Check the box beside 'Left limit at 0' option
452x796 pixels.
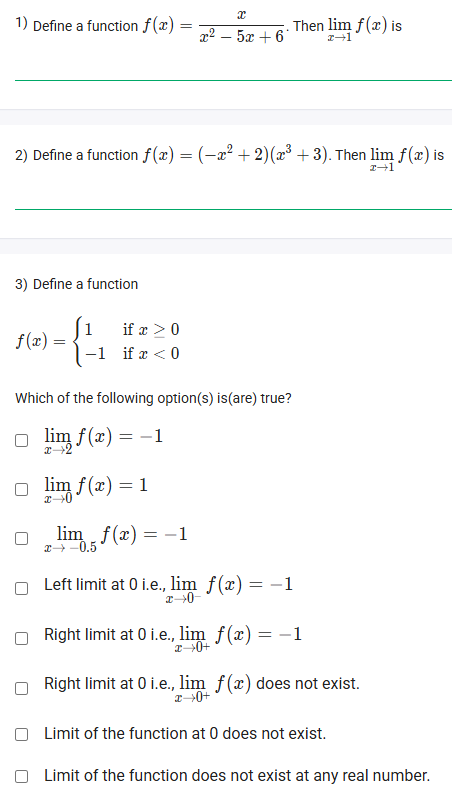(21, 588)
